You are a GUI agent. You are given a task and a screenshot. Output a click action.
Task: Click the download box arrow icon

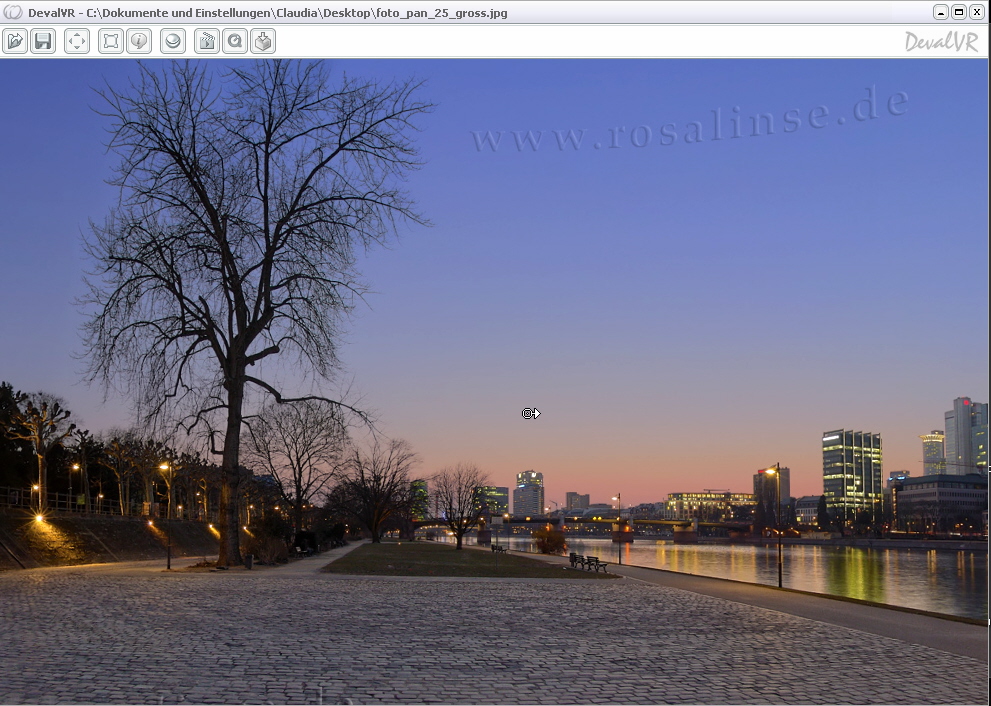click(x=263, y=41)
